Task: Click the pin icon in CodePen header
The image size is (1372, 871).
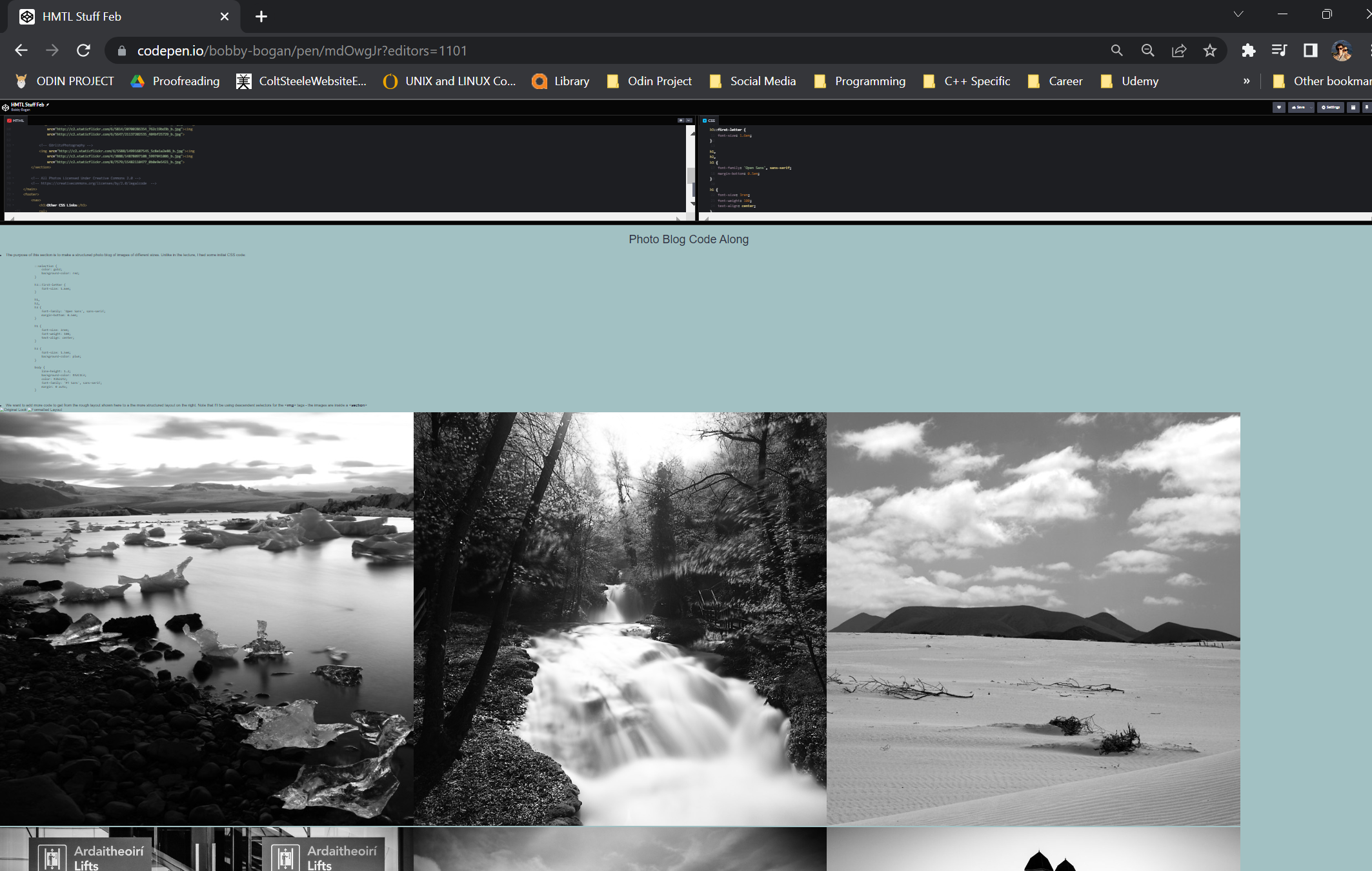Action: pos(1366,107)
